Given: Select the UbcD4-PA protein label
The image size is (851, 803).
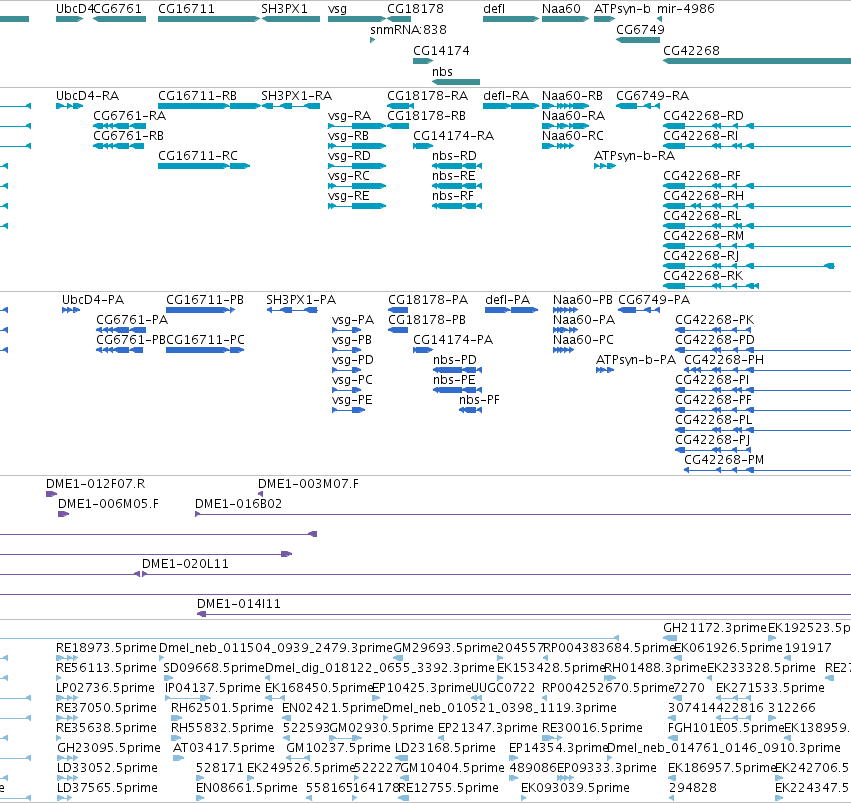Looking at the screenshot, I should (x=93, y=300).
